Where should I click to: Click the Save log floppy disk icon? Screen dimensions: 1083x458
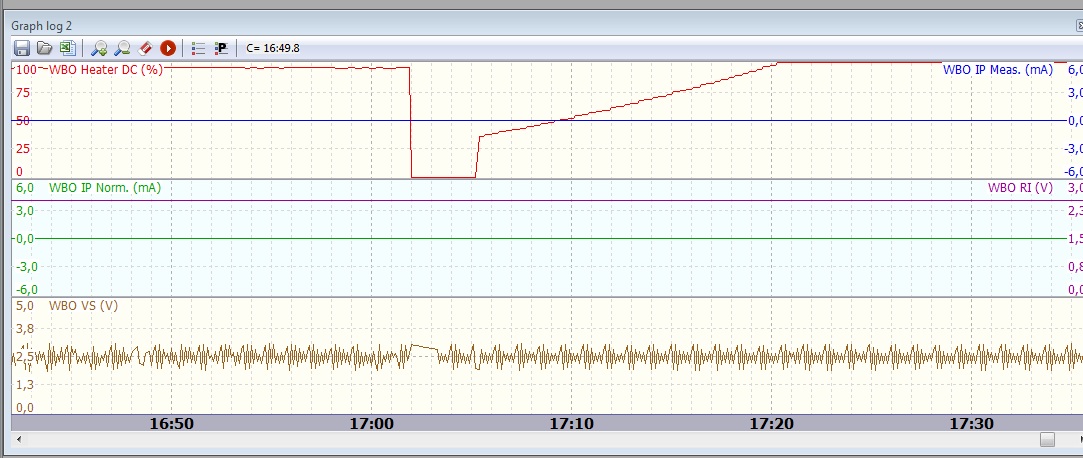click(21, 47)
